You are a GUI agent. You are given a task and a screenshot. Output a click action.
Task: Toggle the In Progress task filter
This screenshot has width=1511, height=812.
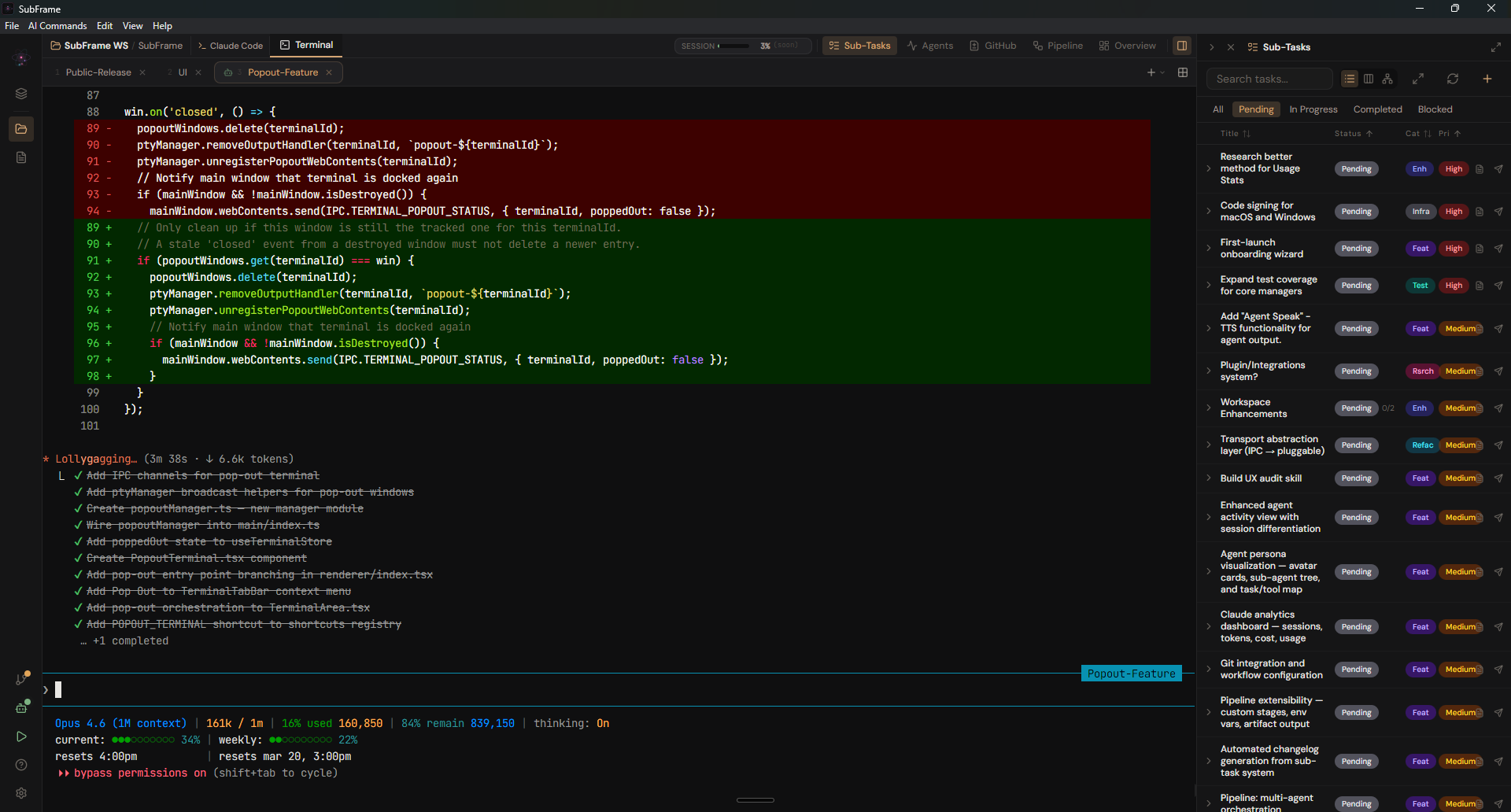point(1313,109)
